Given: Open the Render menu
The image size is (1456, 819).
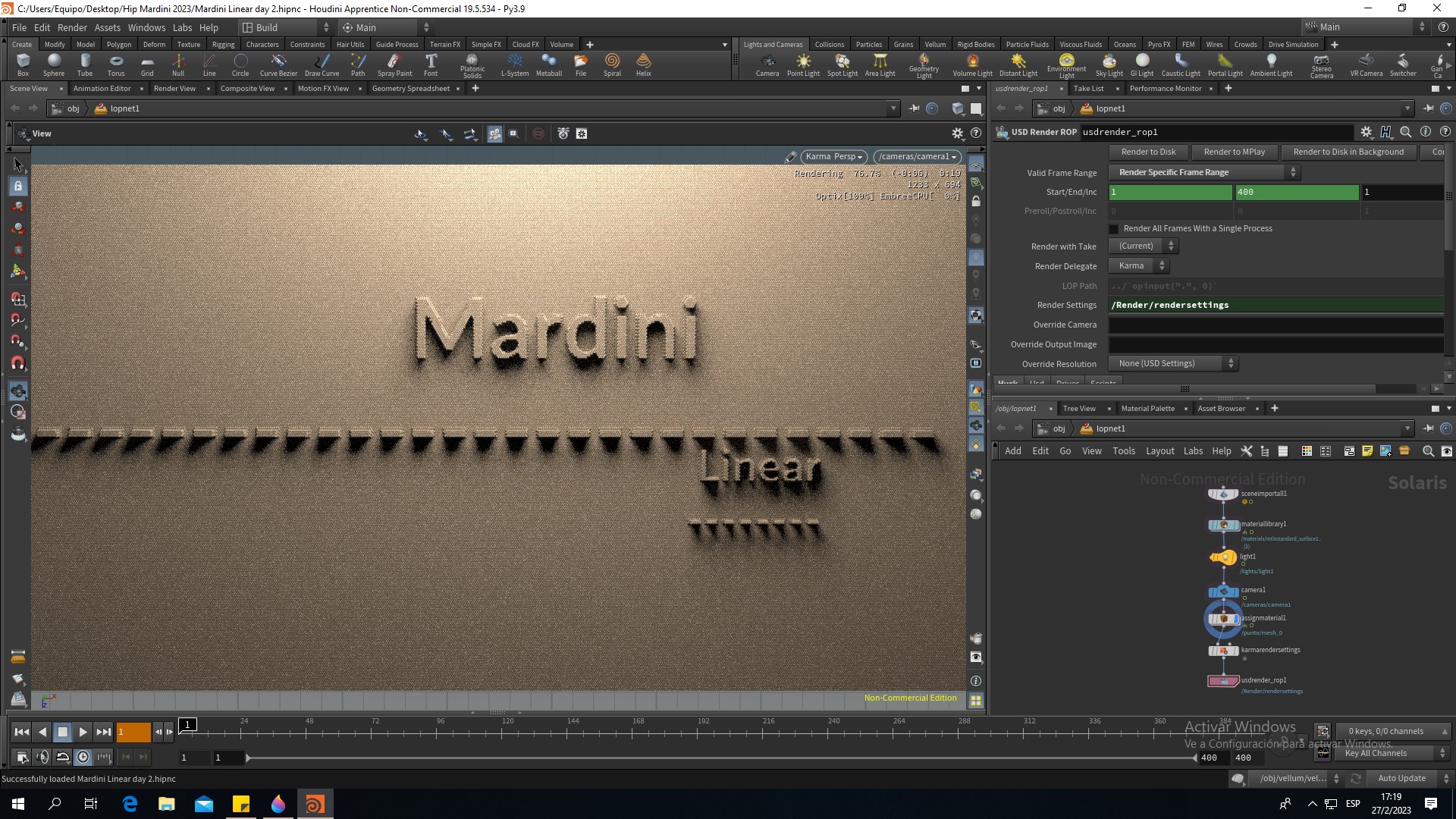Looking at the screenshot, I should click(72, 27).
